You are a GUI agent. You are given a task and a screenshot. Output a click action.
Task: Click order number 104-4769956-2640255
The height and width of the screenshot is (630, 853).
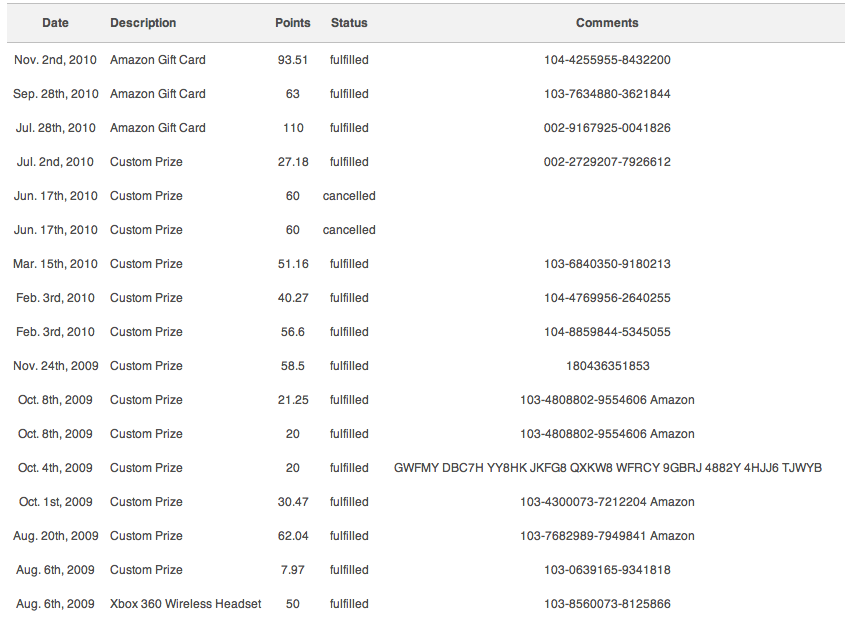(607, 298)
